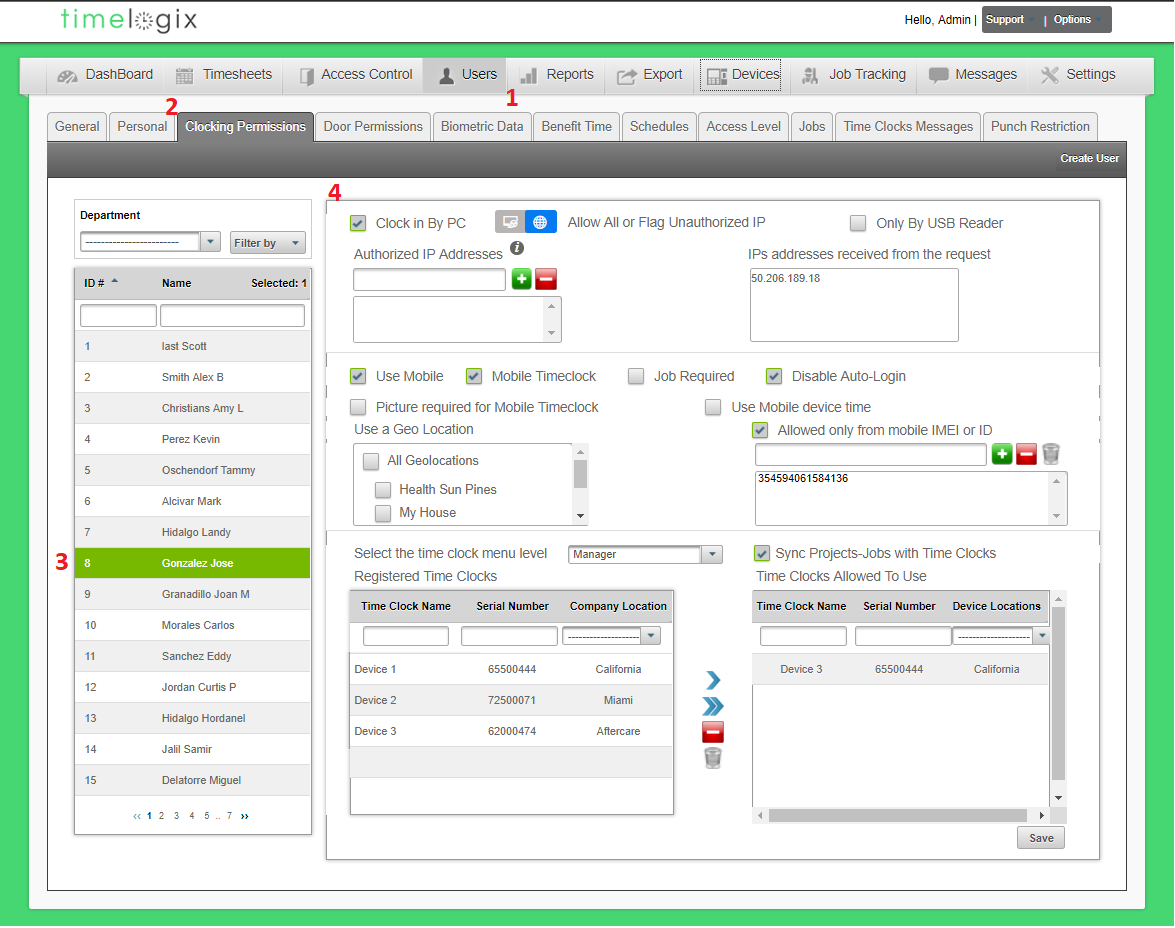Click the Save button
1175x928 pixels.
(x=1040, y=838)
